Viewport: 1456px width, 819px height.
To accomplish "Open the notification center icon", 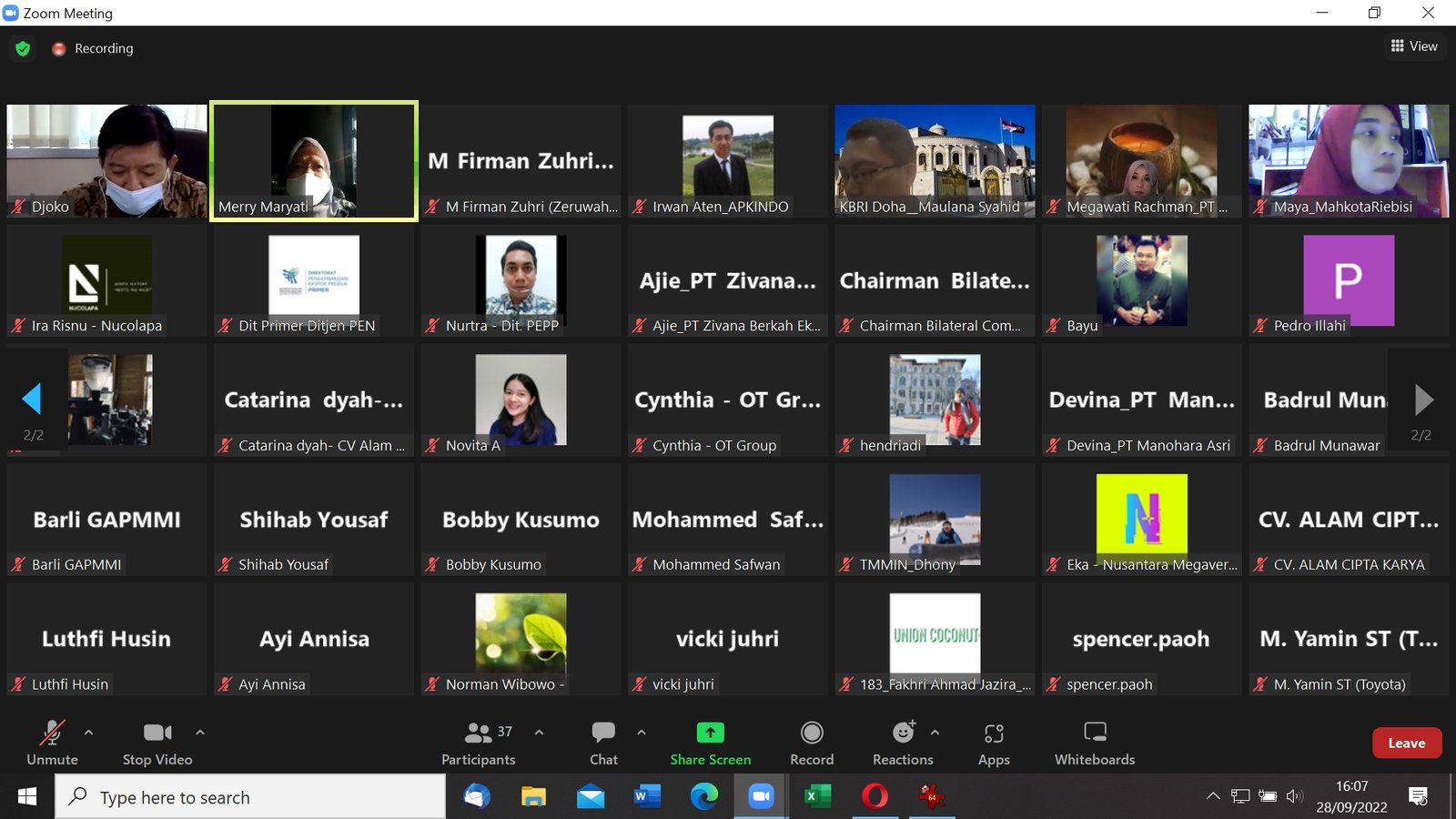I will 1418,796.
